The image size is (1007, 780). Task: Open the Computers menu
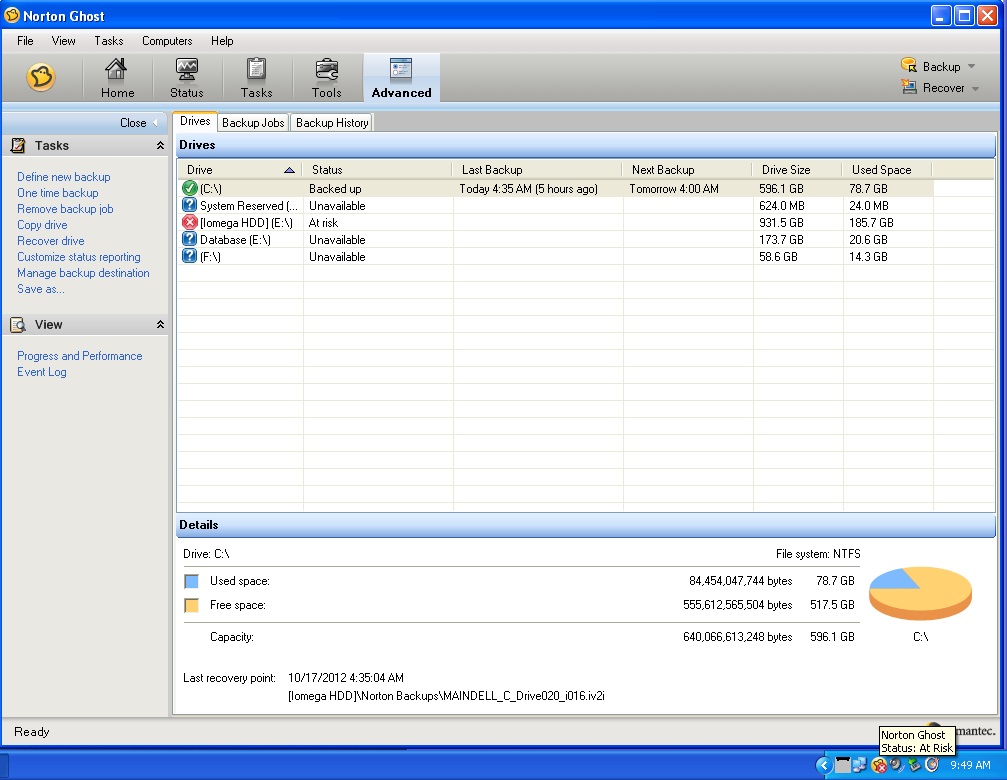(167, 41)
